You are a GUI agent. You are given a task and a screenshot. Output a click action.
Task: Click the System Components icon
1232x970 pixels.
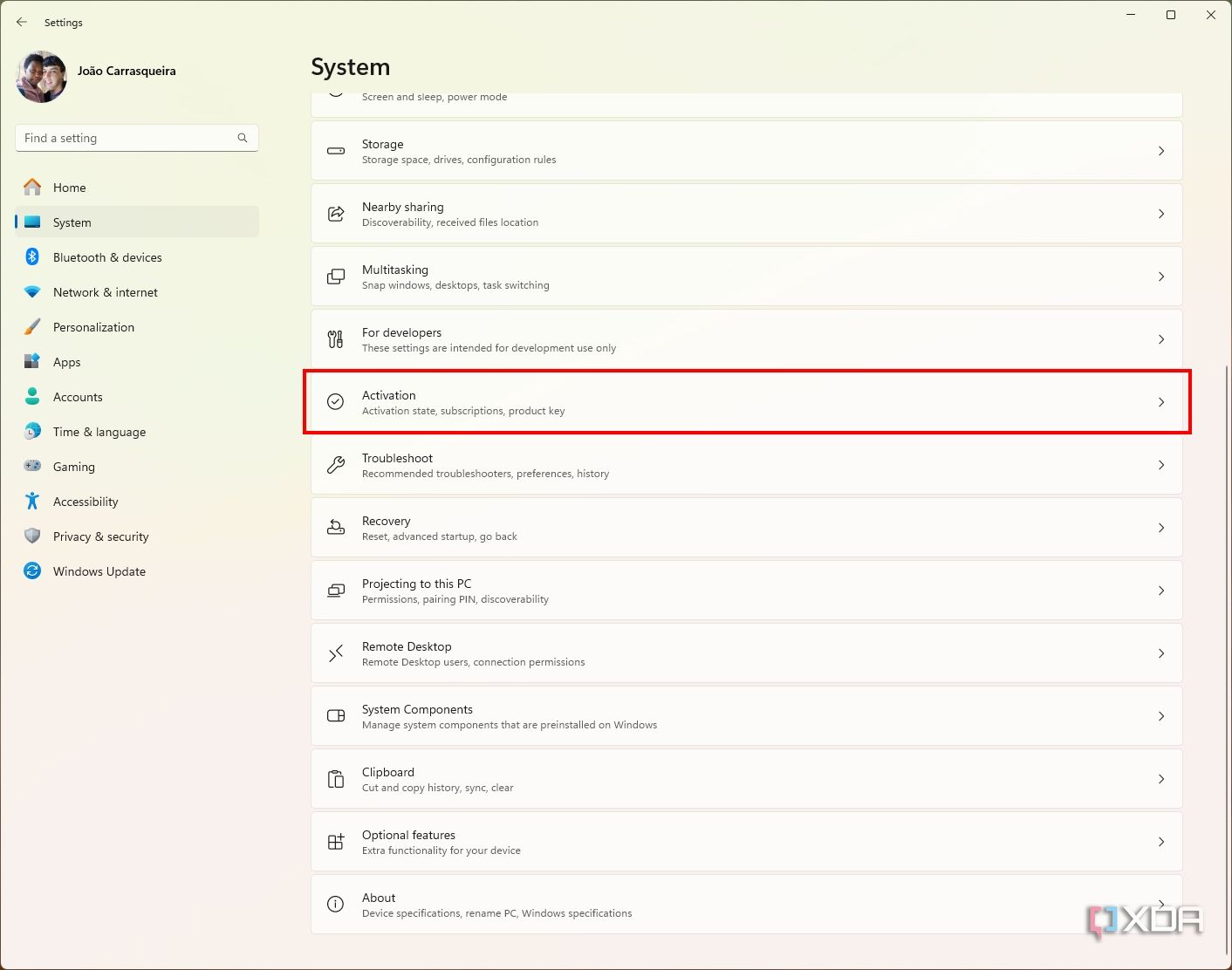(x=336, y=716)
